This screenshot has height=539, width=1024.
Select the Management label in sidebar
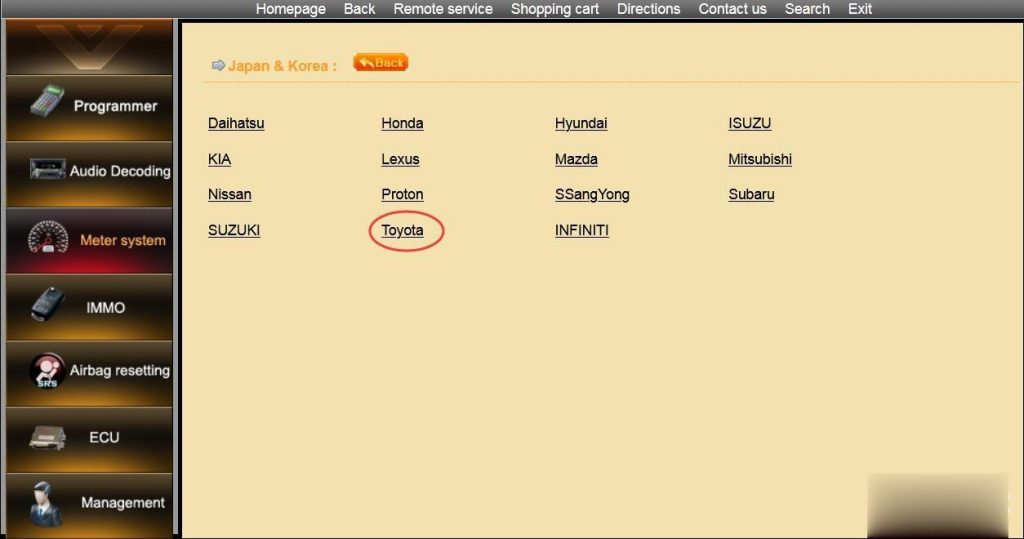point(123,503)
